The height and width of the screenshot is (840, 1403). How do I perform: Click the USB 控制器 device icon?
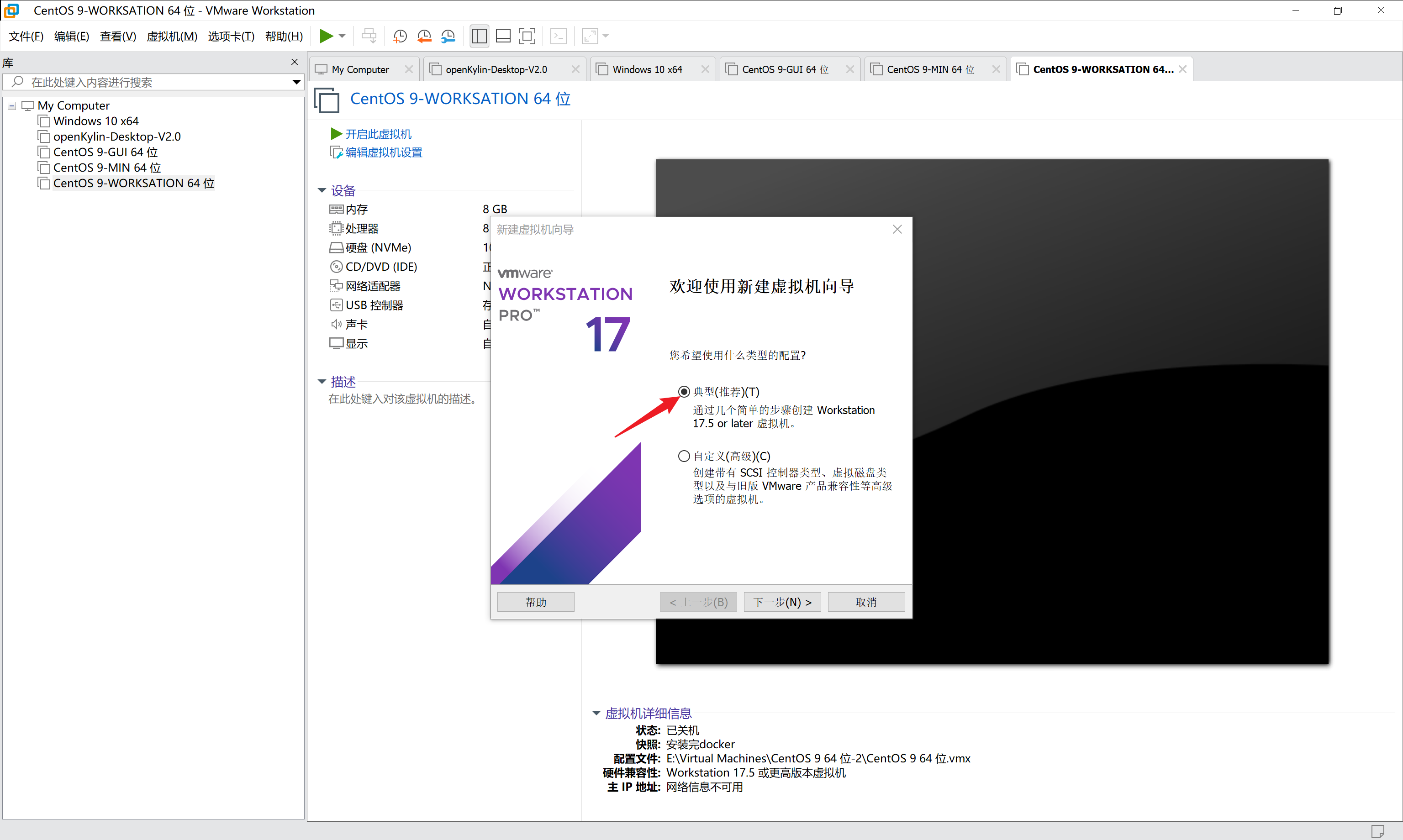point(336,305)
